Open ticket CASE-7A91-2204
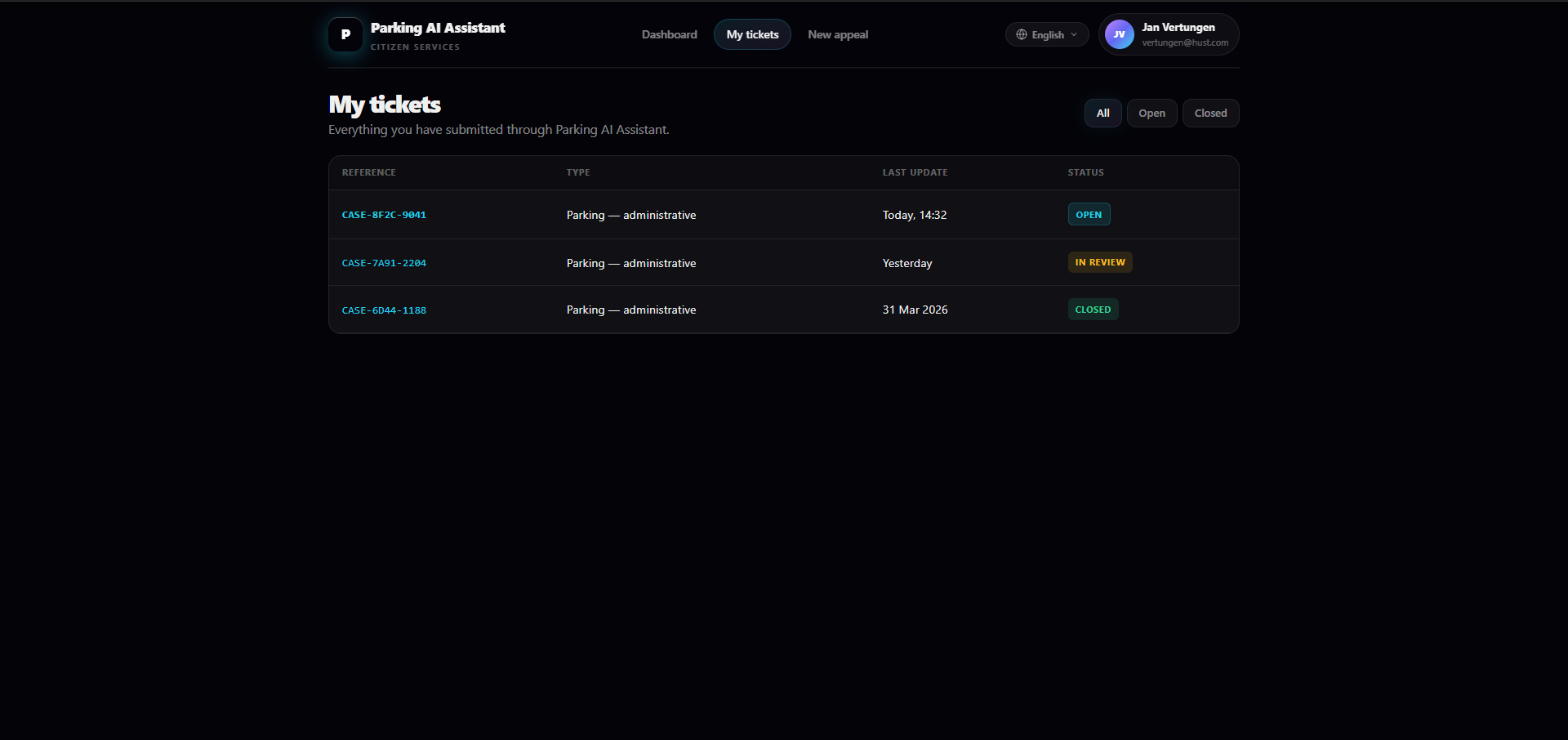 click(x=384, y=263)
